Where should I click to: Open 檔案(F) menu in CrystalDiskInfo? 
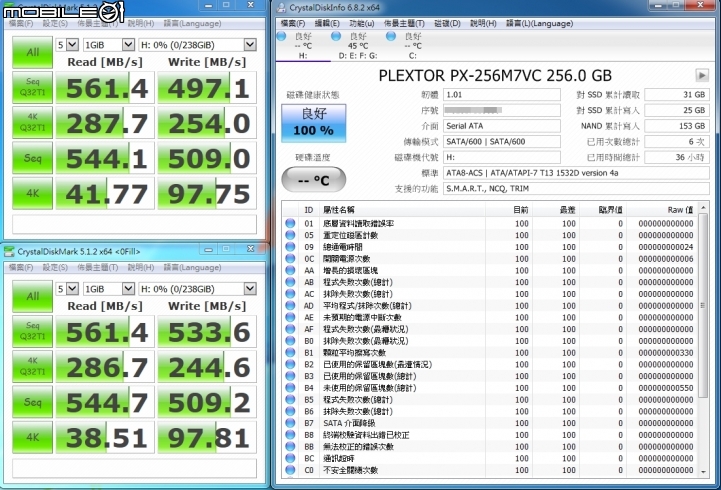pyautogui.click(x=293, y=23)
